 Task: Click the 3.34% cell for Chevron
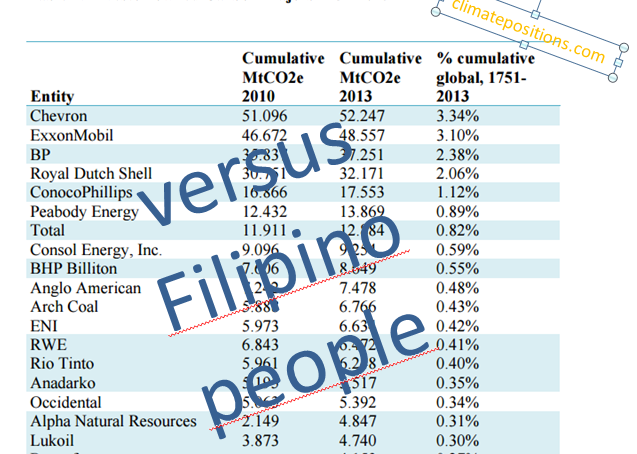click(458, 116)
